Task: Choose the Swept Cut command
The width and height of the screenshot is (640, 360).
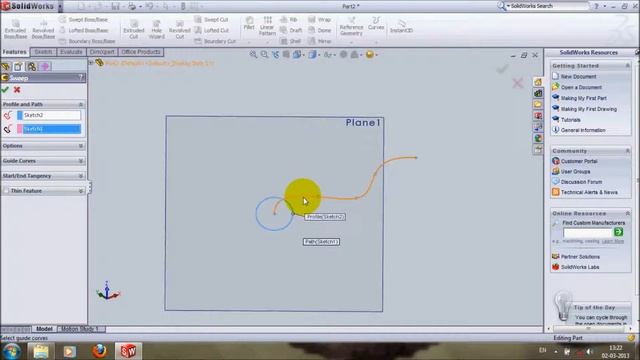Action: coord(211,20)
